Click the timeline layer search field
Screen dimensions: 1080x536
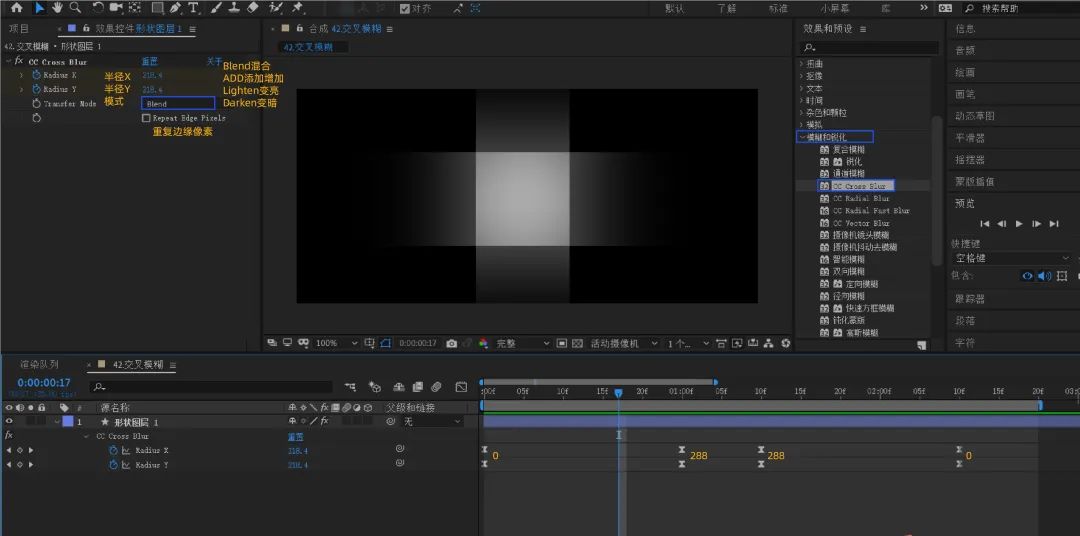pyautogui.click(x=211, y=386)
